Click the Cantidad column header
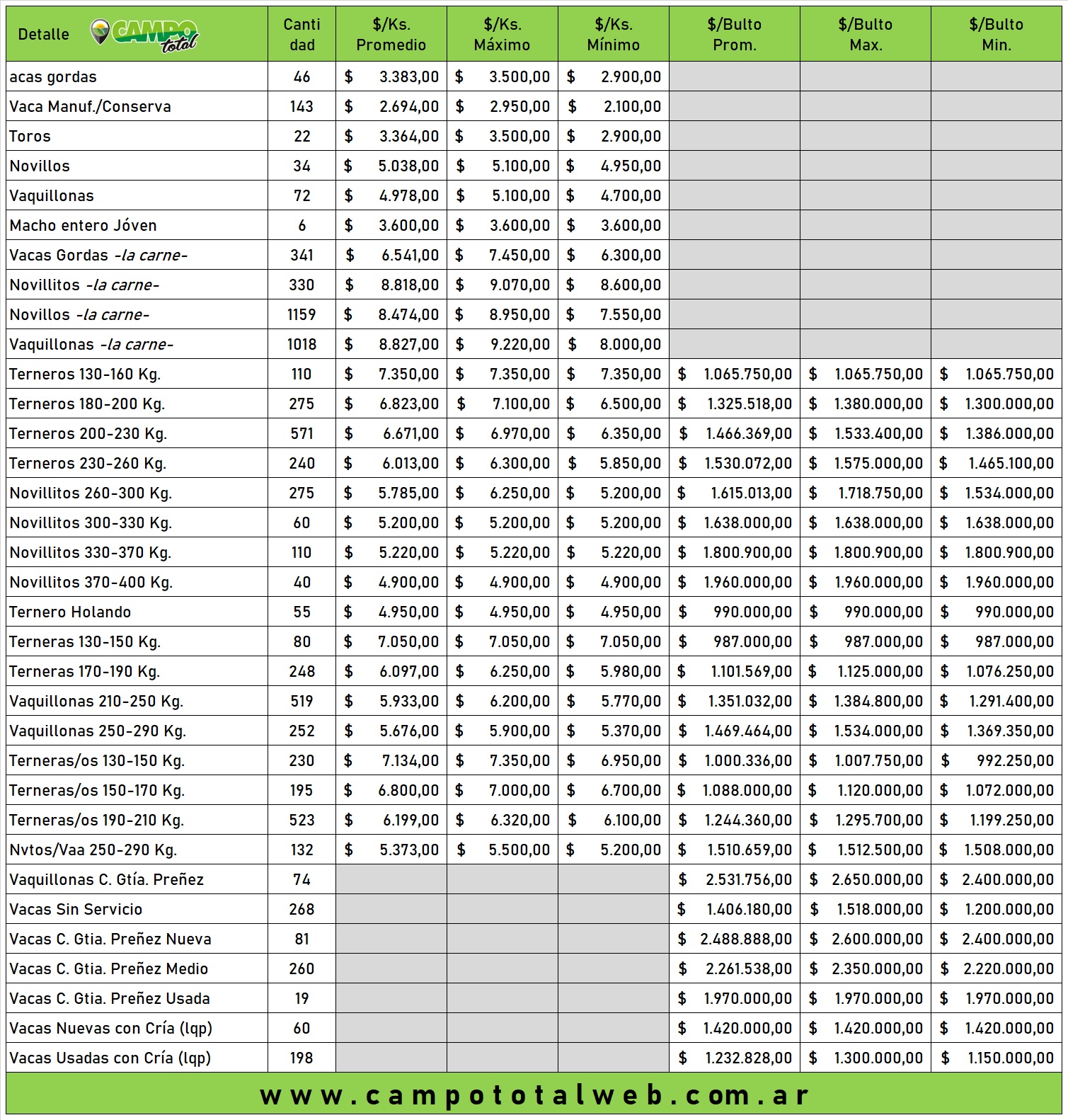 coord(302,35)
